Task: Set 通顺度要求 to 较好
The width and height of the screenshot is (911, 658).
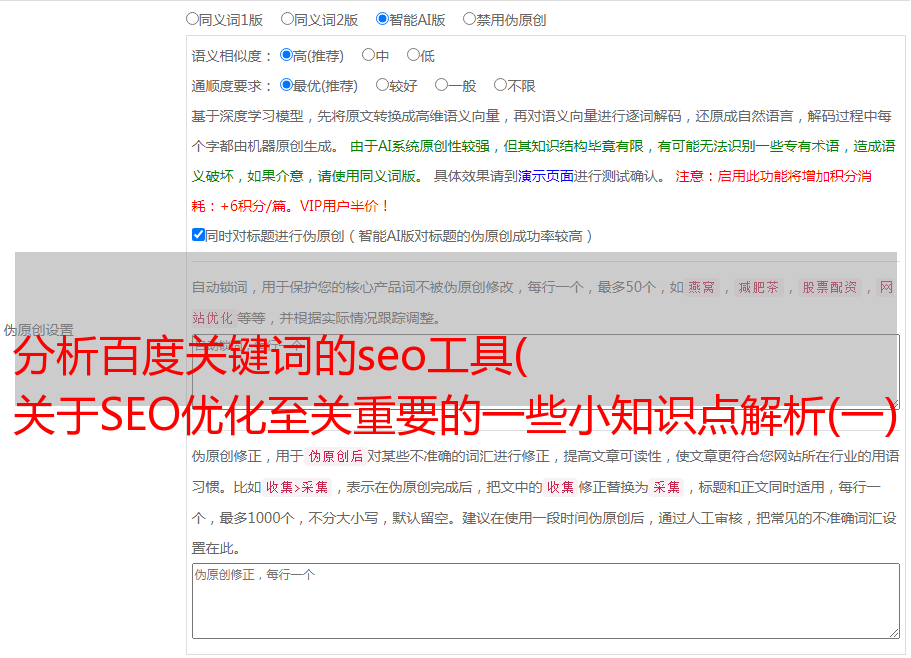Action: pos(382,85)
